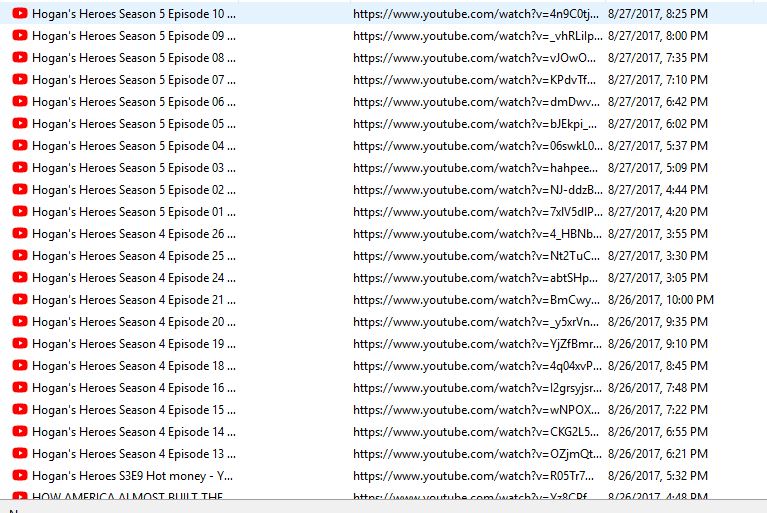
Task: Click YouTube icon for Season 4 Episode 14
Action: pos(20,431)
